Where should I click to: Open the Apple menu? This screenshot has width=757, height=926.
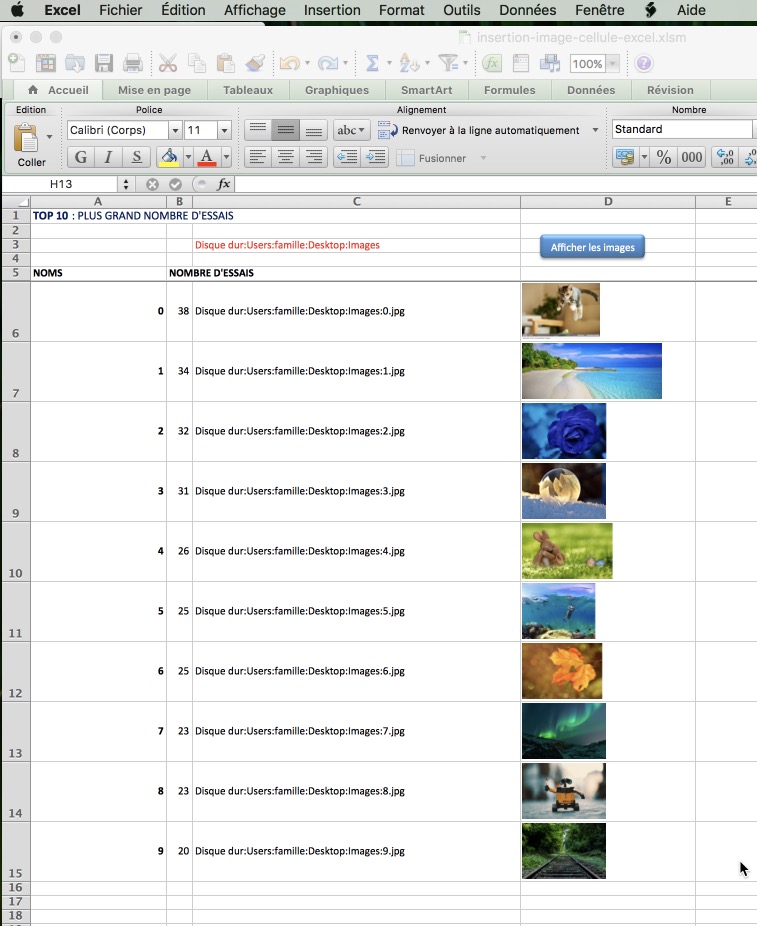17,9
